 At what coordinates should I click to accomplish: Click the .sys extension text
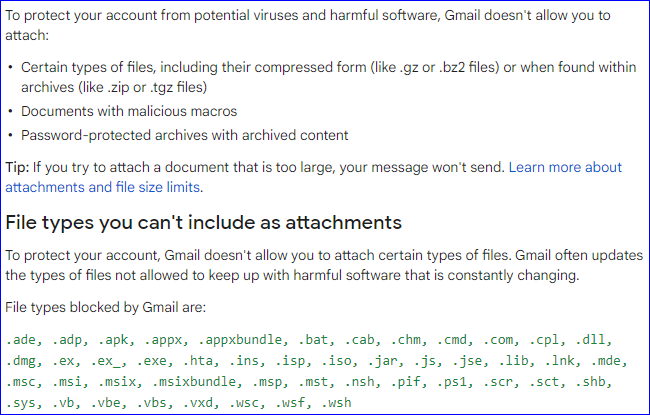21,403
